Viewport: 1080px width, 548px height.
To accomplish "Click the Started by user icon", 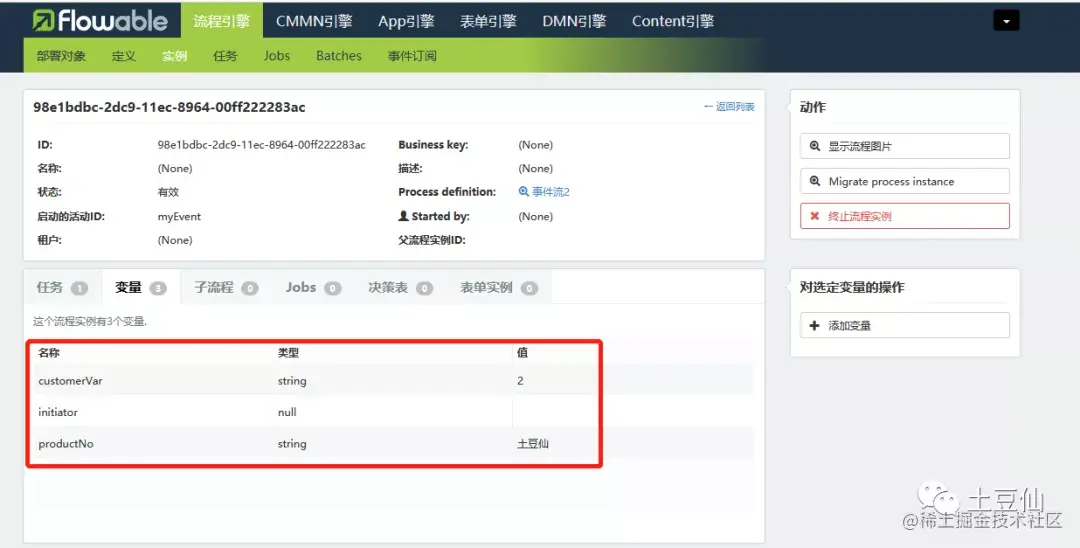I will pyautogui.click(x=404, y=216).
